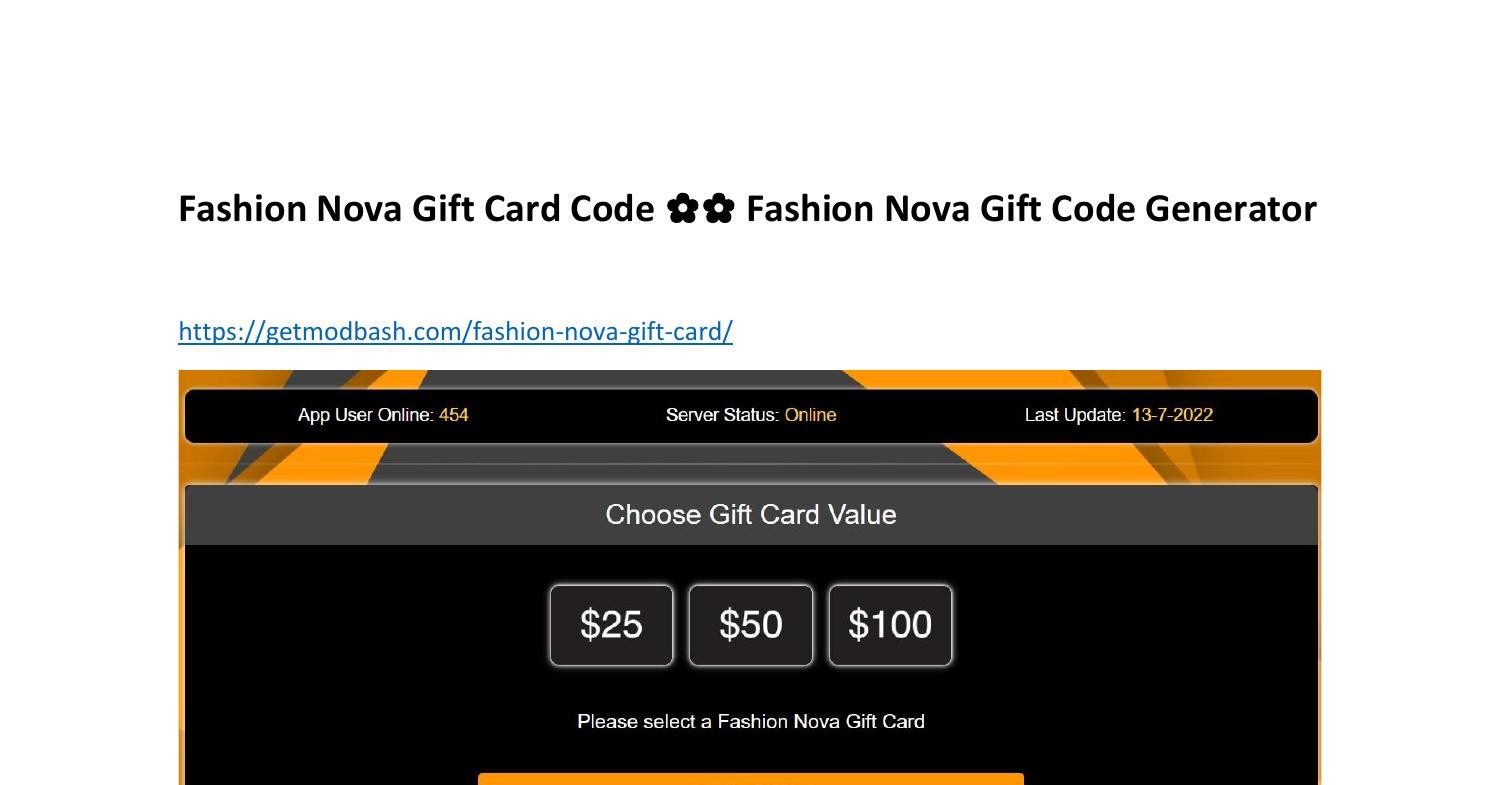Click the Server Status Online indicator
The width and height of the screenshot is (1500, 785).
[x=810, y=415]
